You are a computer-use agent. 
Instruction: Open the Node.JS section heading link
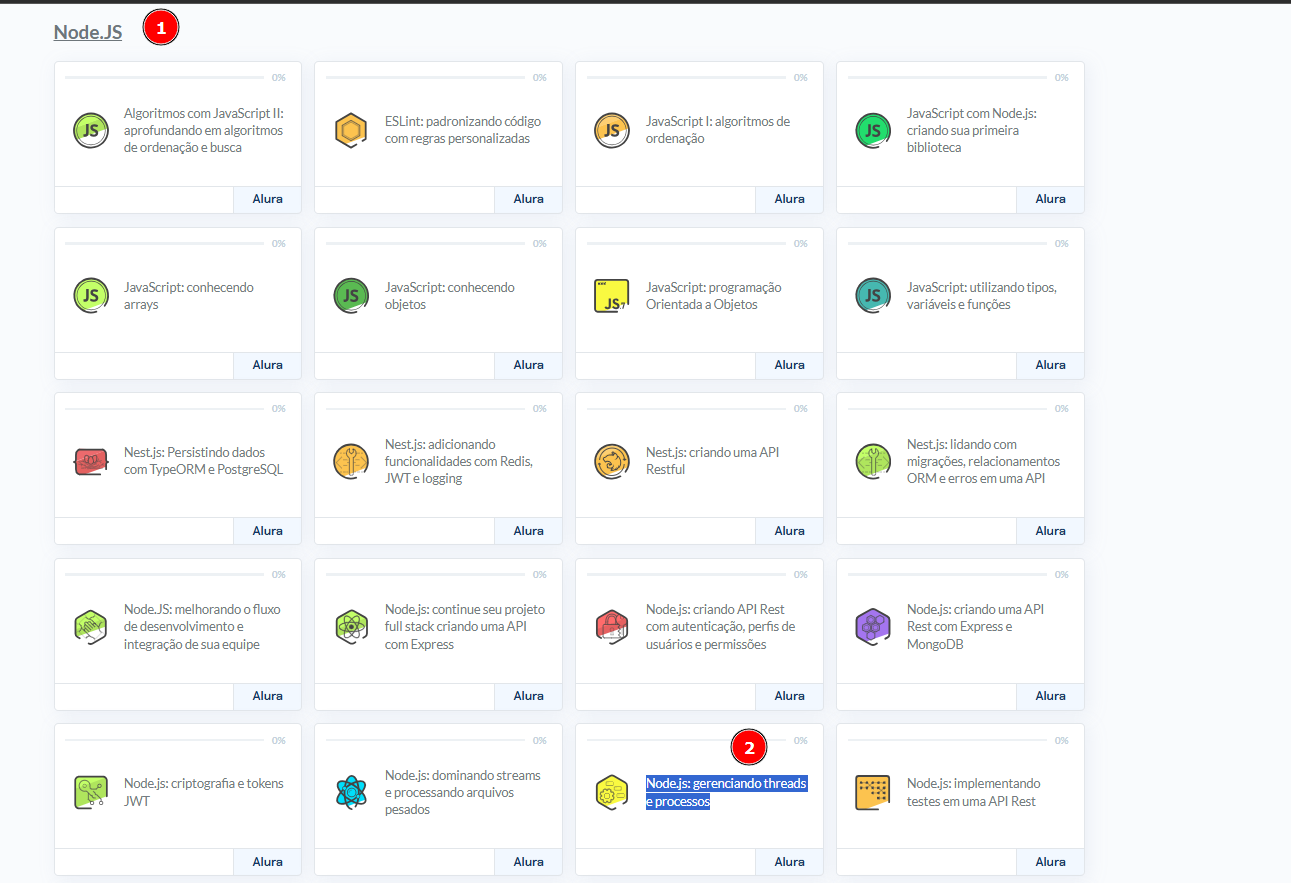(88, 32)
